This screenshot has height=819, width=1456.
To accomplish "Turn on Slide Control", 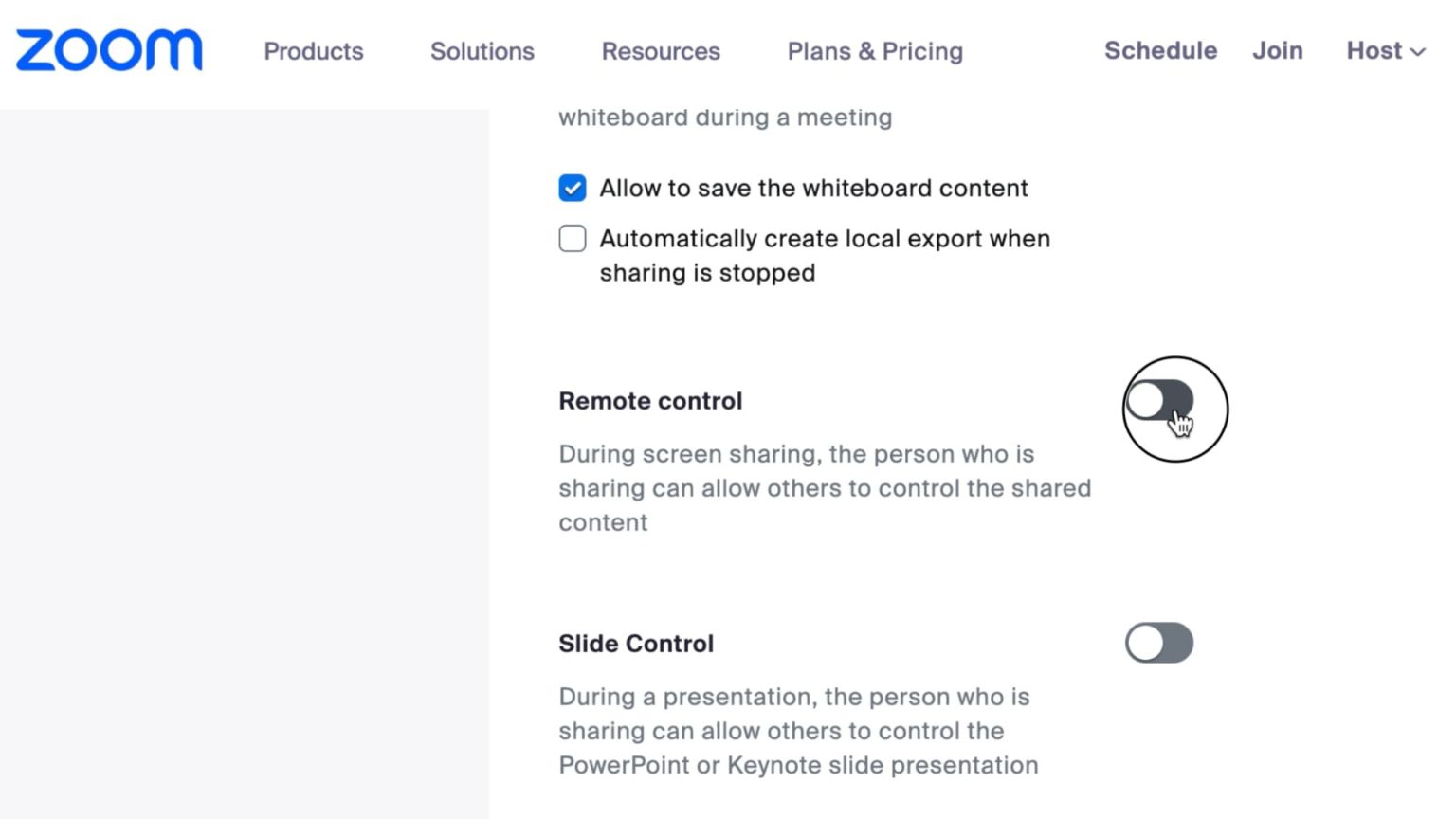I will (x=1158, y=643).
